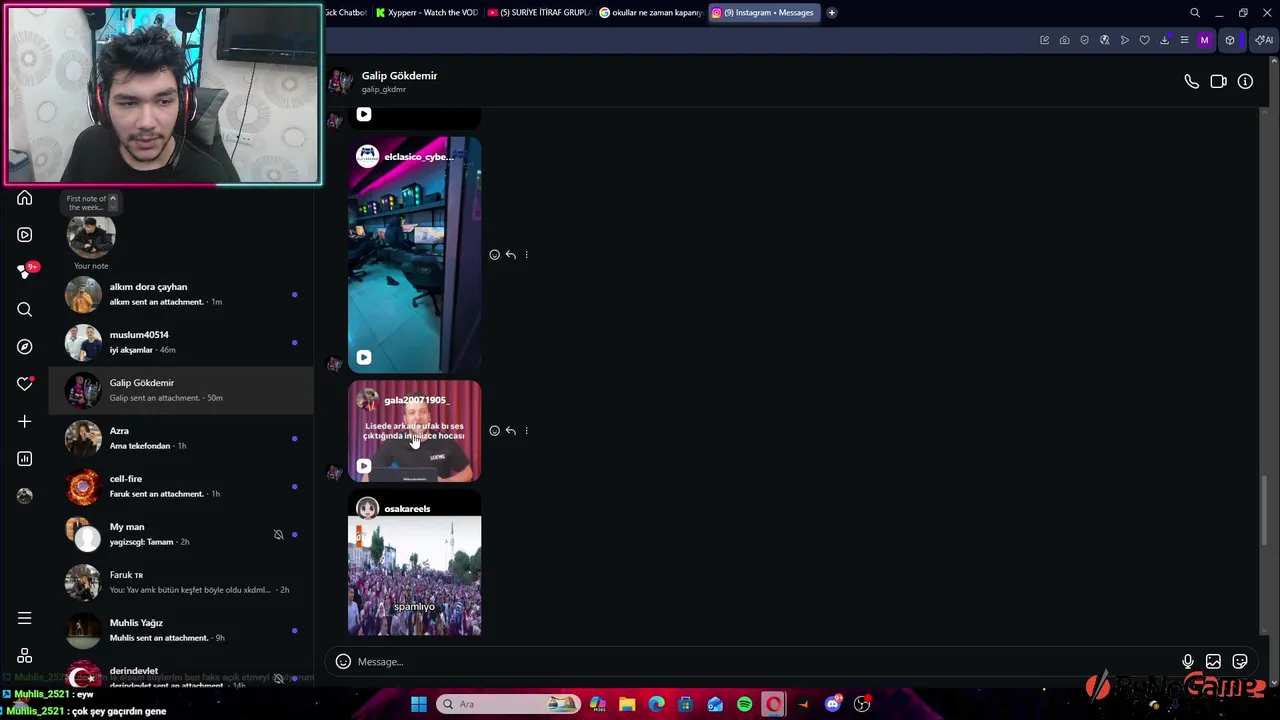Open chat with Azra
The height and width of the screenshot is (720, 1280).
pyautogui.click(x=181, y=438)
